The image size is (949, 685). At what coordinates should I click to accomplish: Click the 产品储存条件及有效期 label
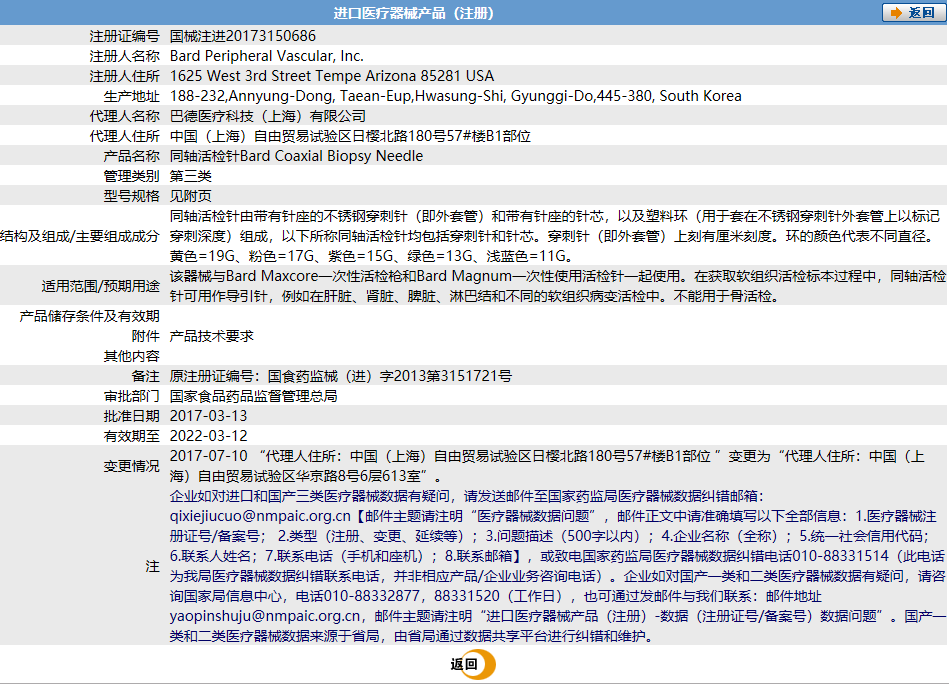[x=90, y=316]
